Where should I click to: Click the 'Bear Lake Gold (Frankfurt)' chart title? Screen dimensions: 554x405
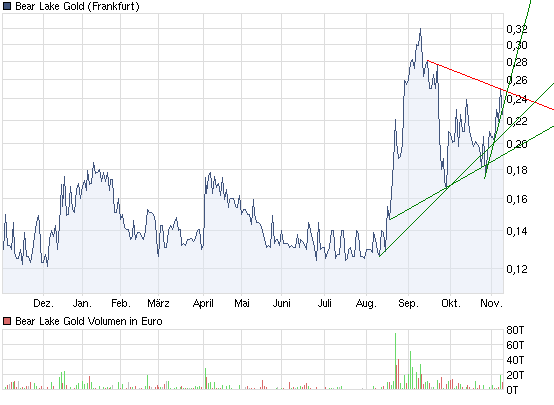point(77,6)
